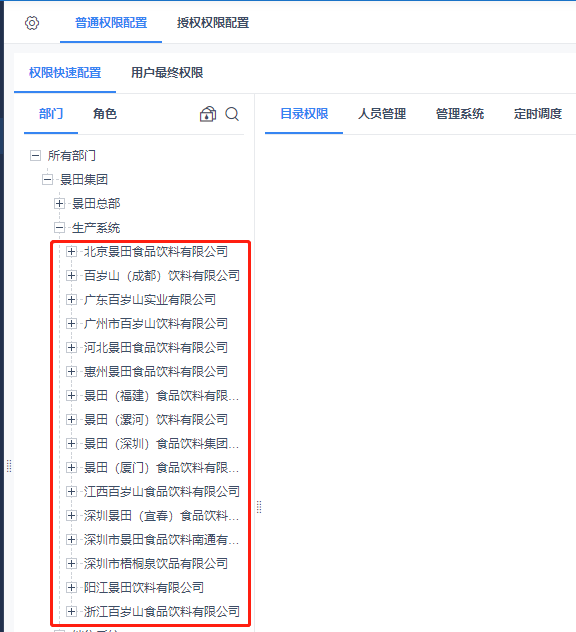The height and width of the screenshot is (632, 576).
Task: Open the 用户最终权限 tab
Action: pyautogui.click(x=167, y=73)
